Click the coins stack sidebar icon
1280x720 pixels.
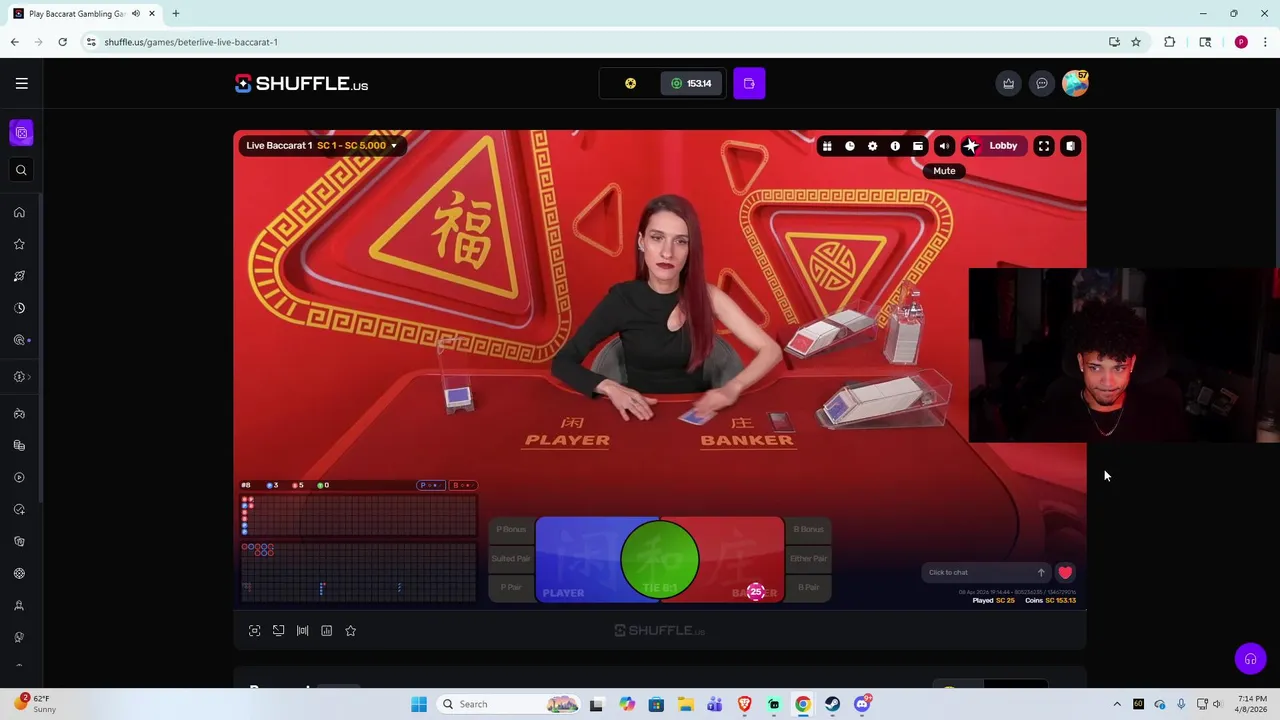point(19,445)
